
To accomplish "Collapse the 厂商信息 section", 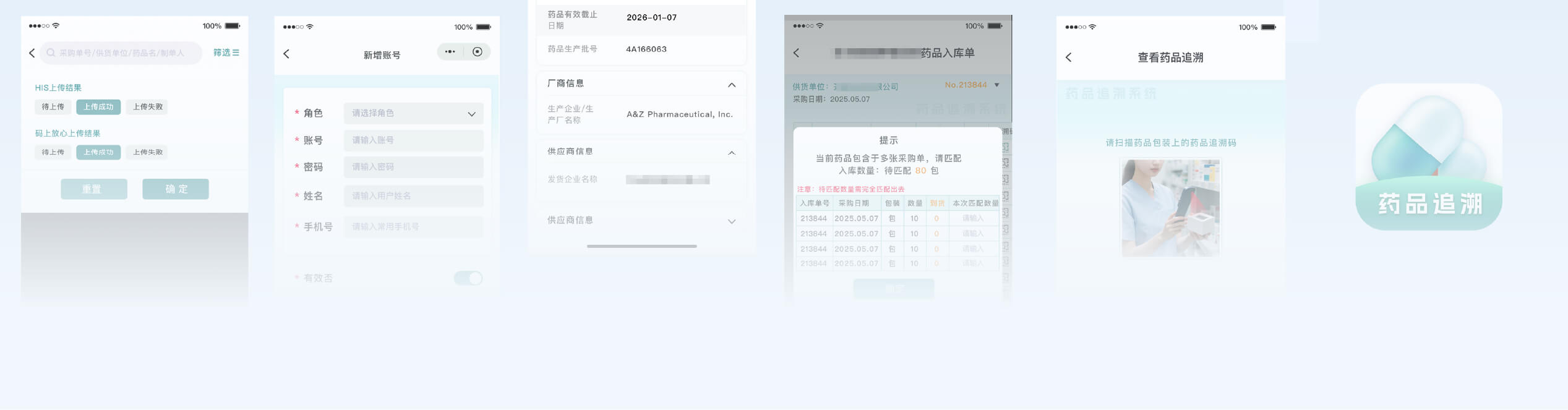I will pyautogui.click(x=732, y=85).
